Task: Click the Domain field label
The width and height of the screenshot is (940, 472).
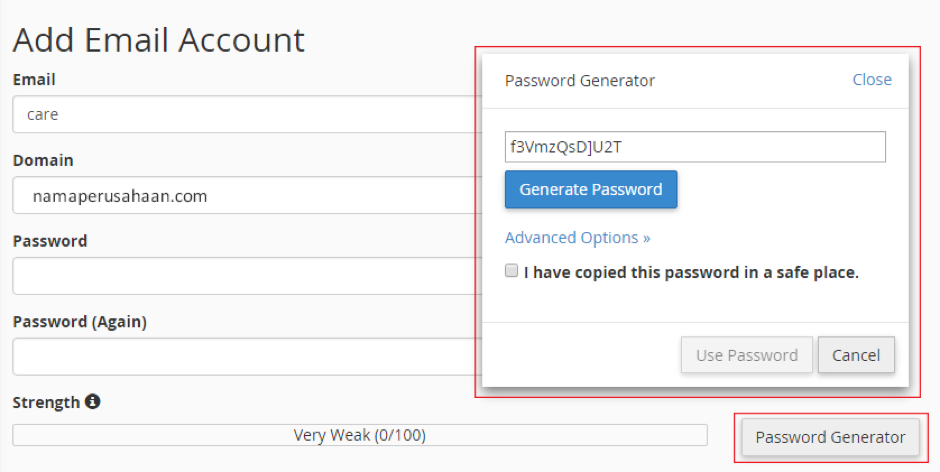Action: (43, 160)
